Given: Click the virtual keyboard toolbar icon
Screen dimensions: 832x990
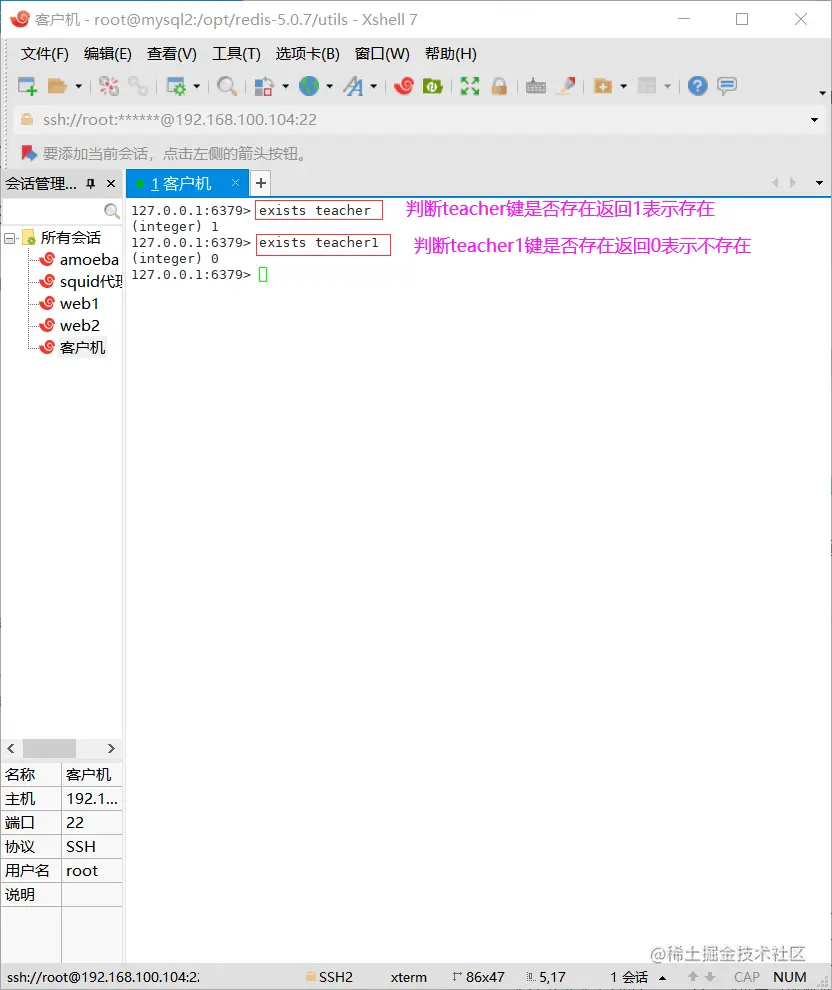Looking at the screenshot, I should (x=536, y=86).
